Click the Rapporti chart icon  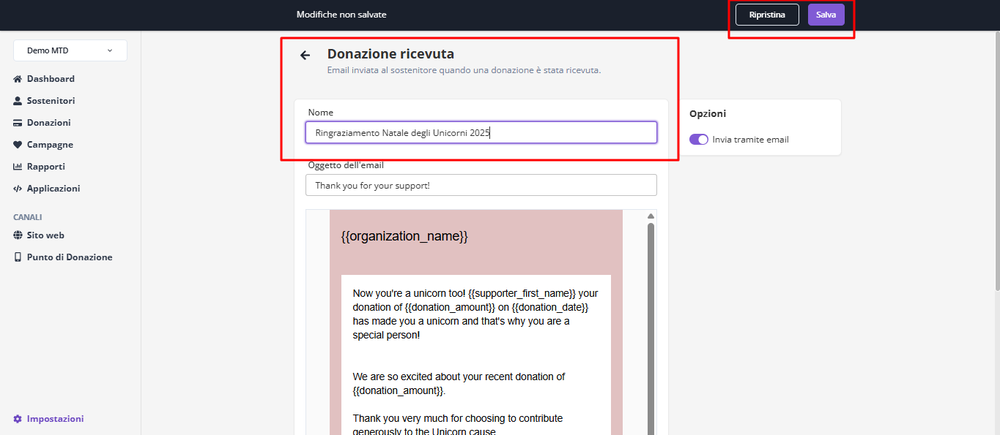pyautogui.click(x=18, y=167)
